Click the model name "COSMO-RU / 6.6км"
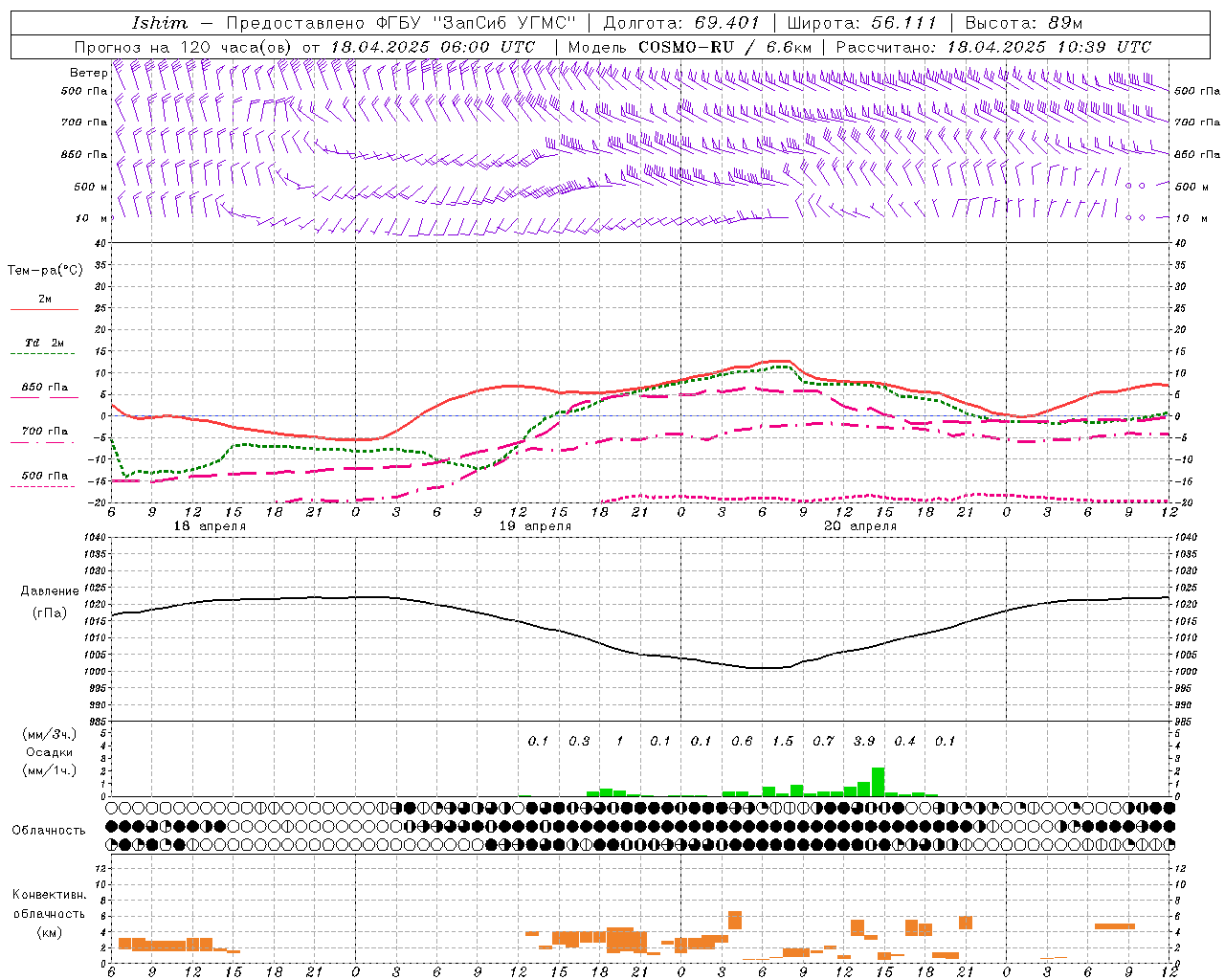The height and width of the screenshot is (980, 1225). click(725, 47)
